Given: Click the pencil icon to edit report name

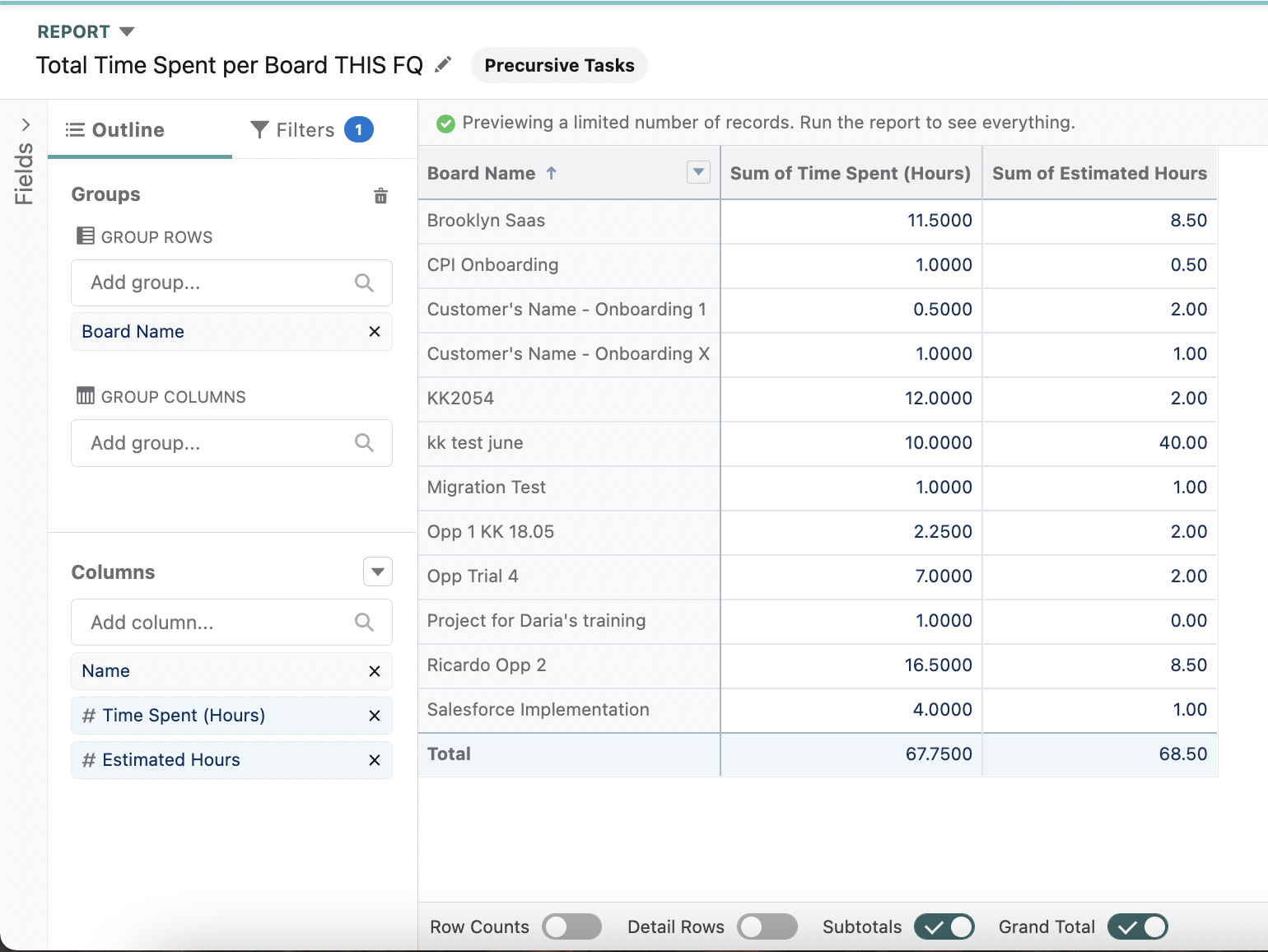Looking at the screenshot, I should tap(443, 64).
